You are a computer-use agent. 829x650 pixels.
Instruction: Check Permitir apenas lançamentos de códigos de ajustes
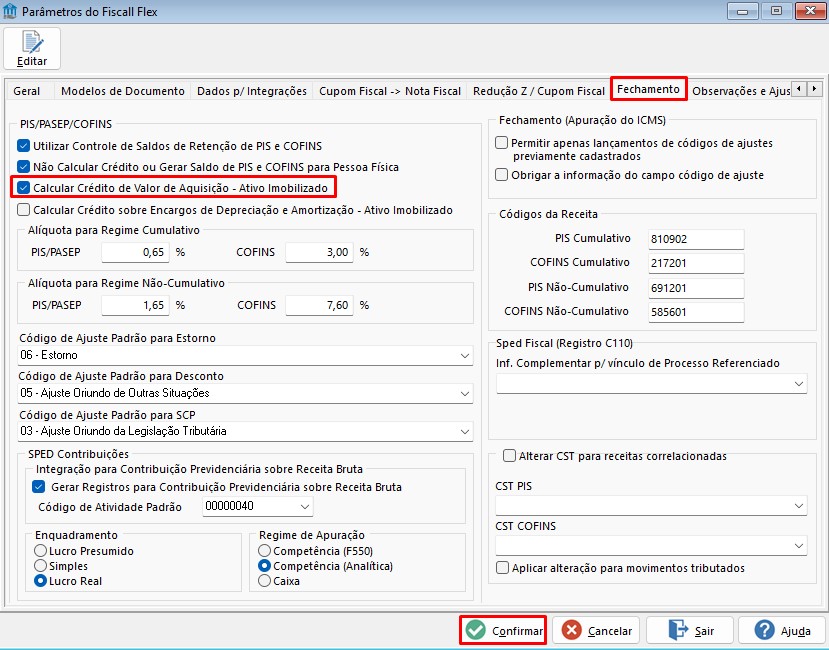pyautogui.click(x=501, y=143)
